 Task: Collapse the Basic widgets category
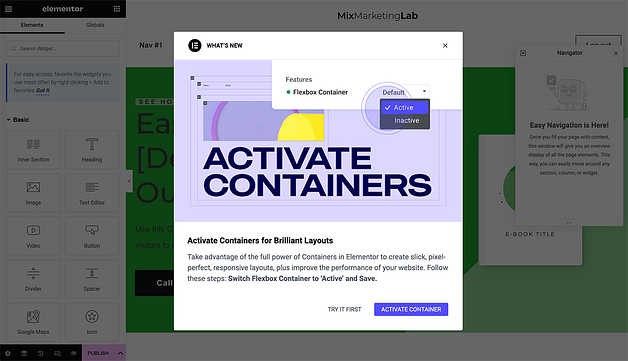pyautogui.click(x=18, y=119)
